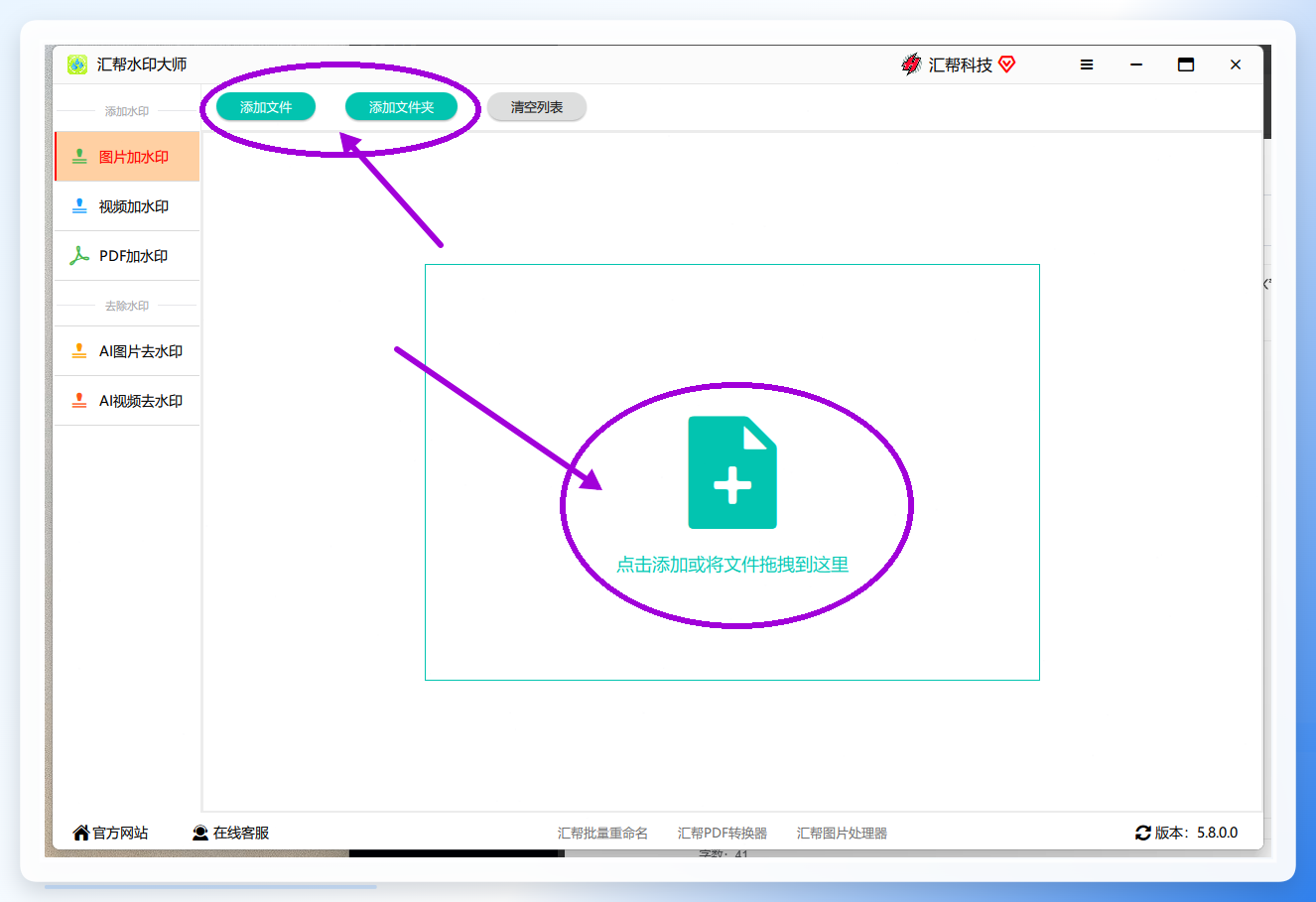Screen dimensions: 1316x902
Task: Select 图片加水印 in the sidebar
Action: click(x=127, y=157)
